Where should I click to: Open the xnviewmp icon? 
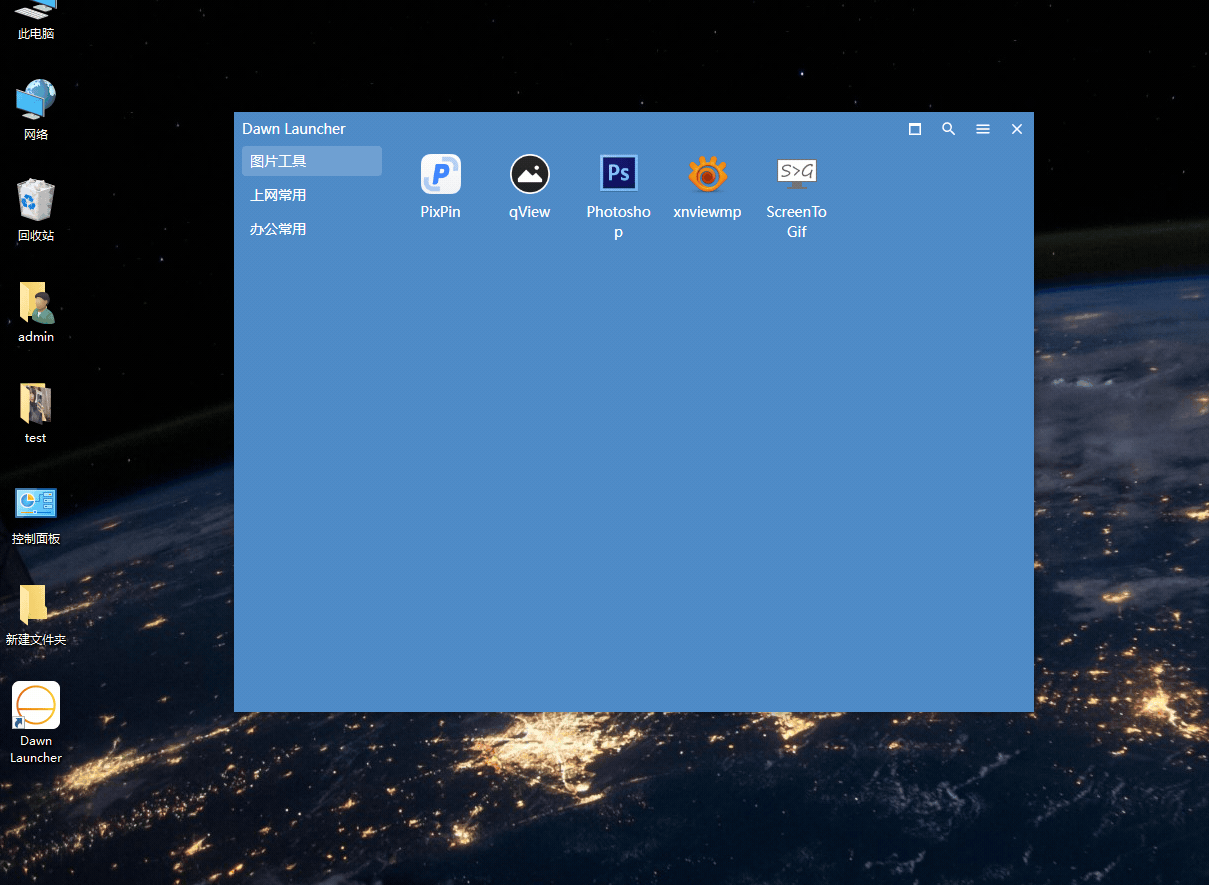click(707, 175)
